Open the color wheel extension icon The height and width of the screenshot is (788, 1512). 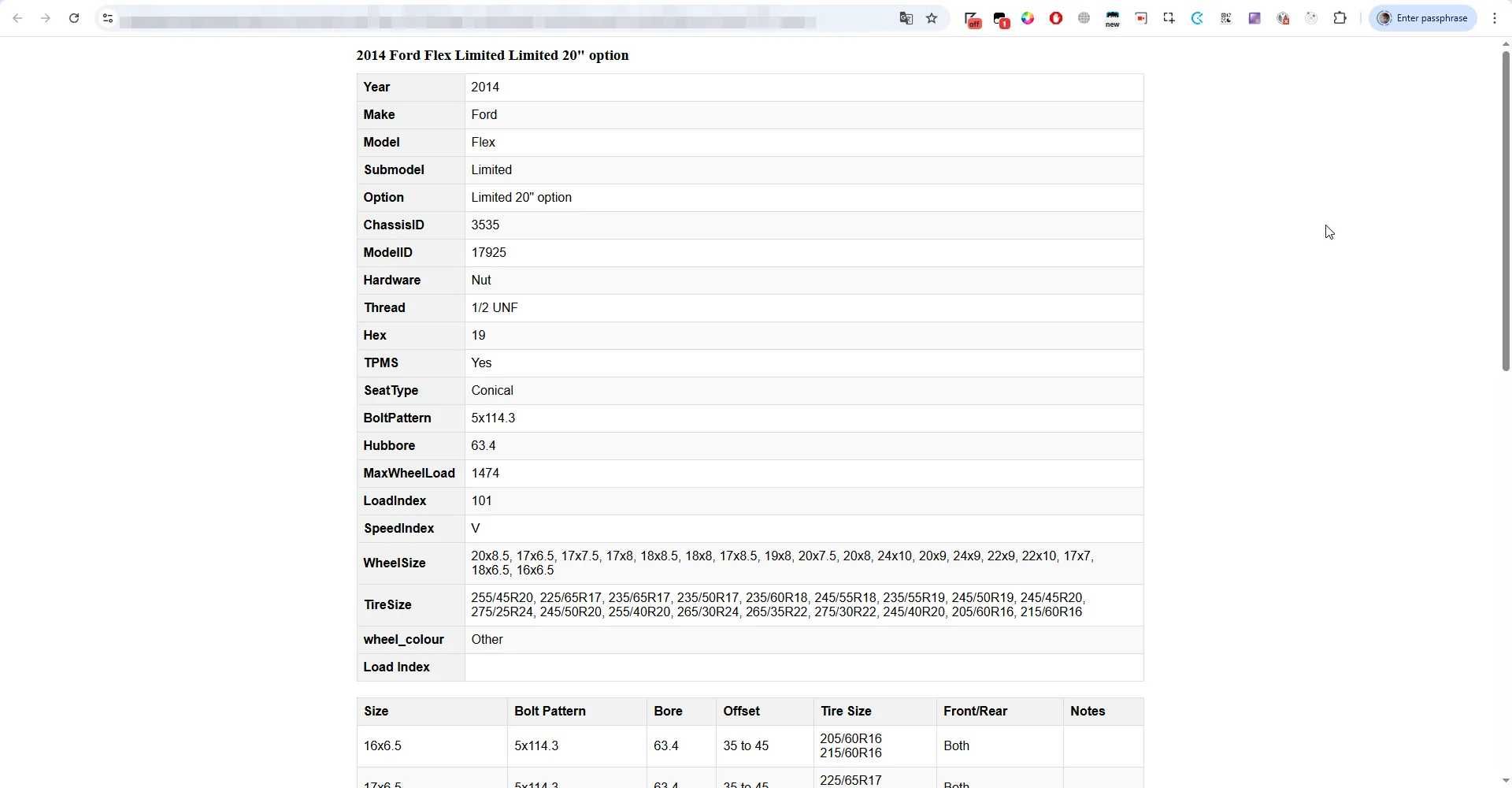click(x=1028, y=18)
